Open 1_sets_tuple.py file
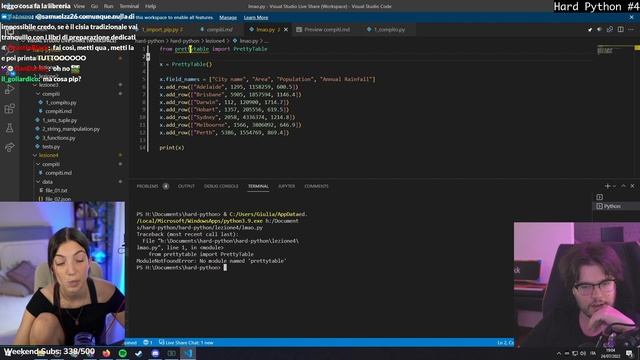The image size is (640, 360). pos(60,120)
